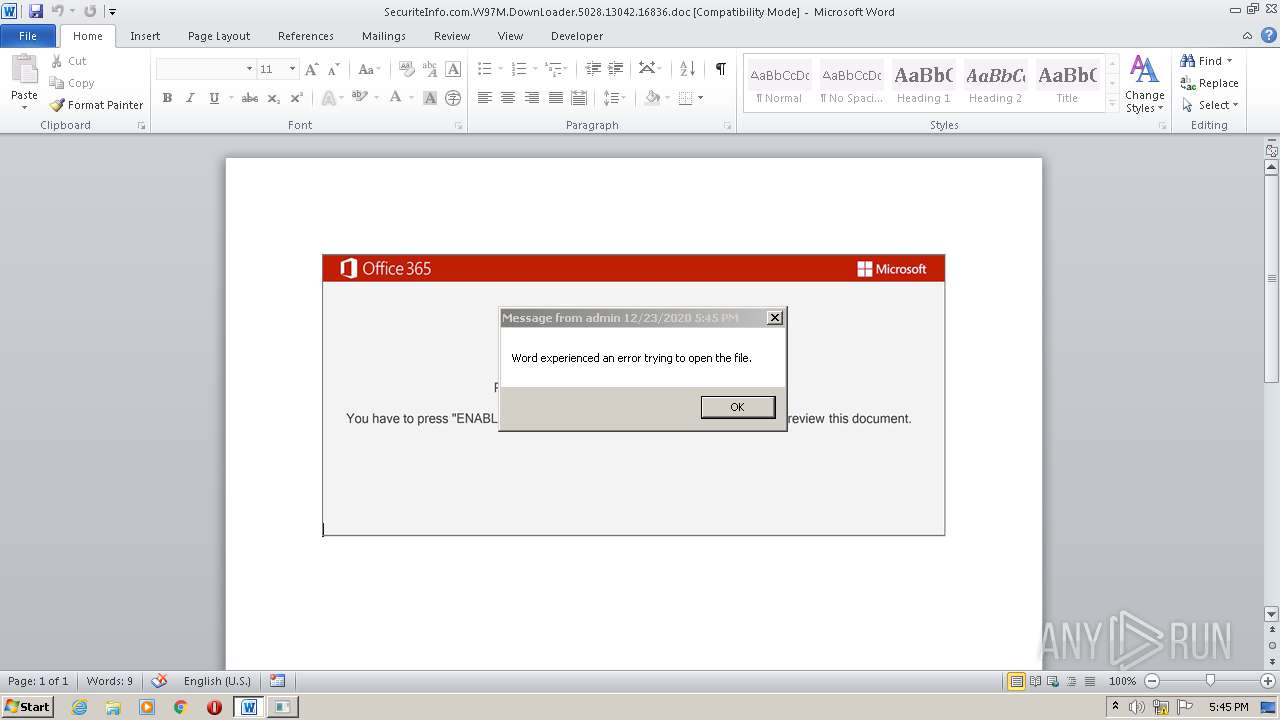Open the font name dropdown
The image size is (1280, 720).
249,69
